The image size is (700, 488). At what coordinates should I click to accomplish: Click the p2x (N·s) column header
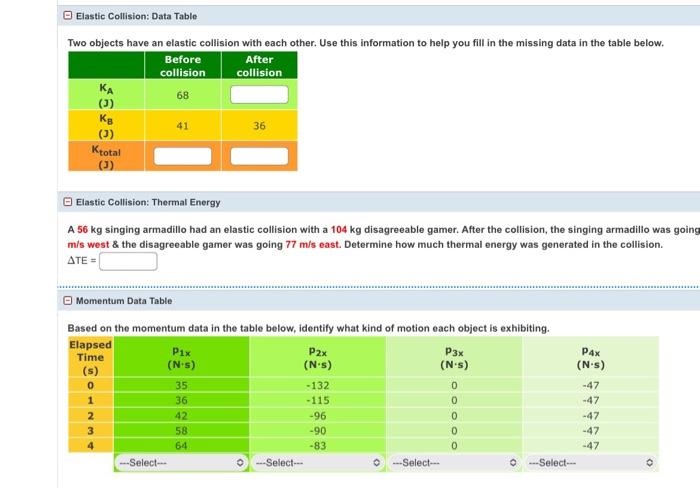tap(318, 358)
